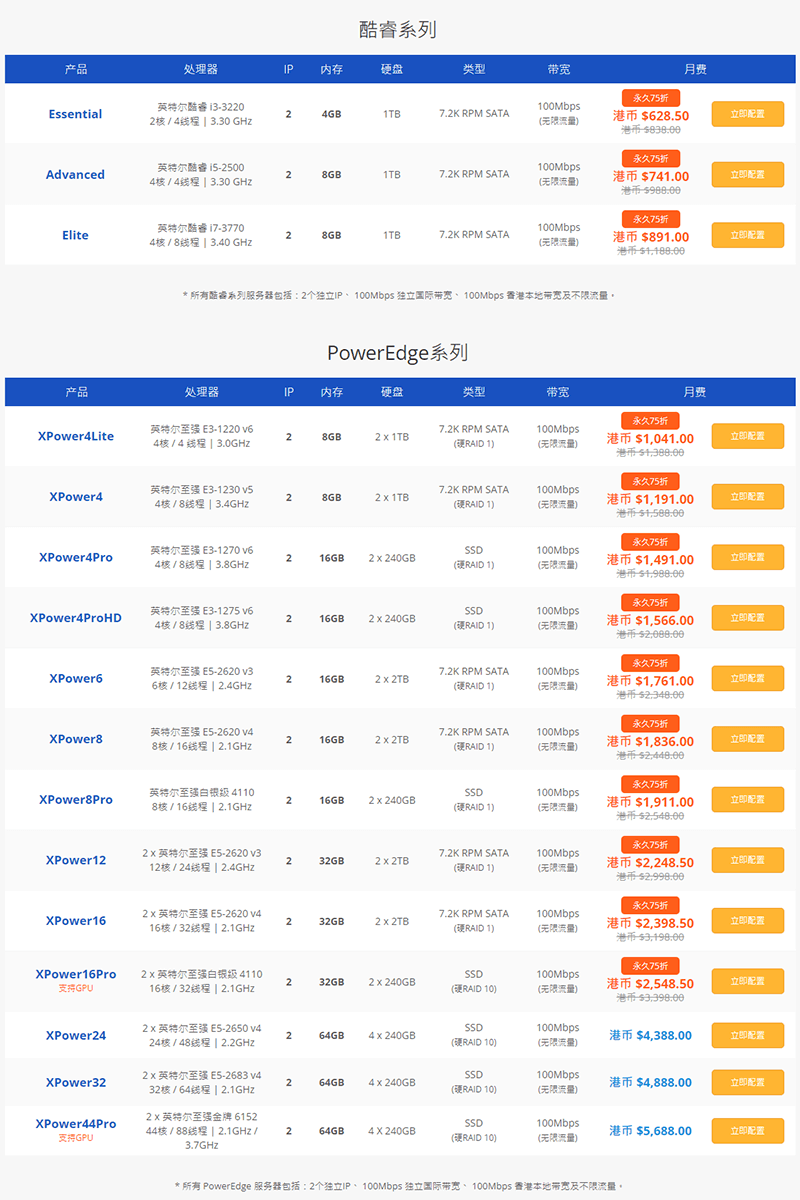The width and height of the screenshot is (800, 1200).
Task: Click the Advanced plan 立即配置 button
Action: (747, 174)
